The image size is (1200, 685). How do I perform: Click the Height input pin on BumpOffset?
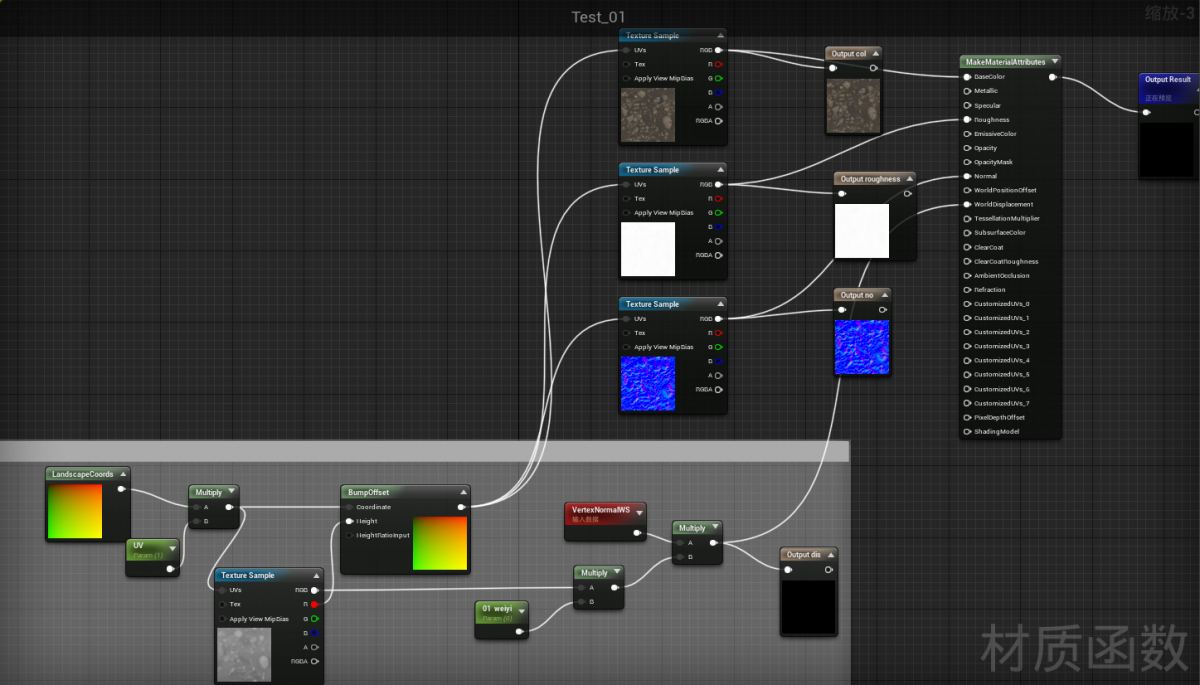(x=349, y=521)
